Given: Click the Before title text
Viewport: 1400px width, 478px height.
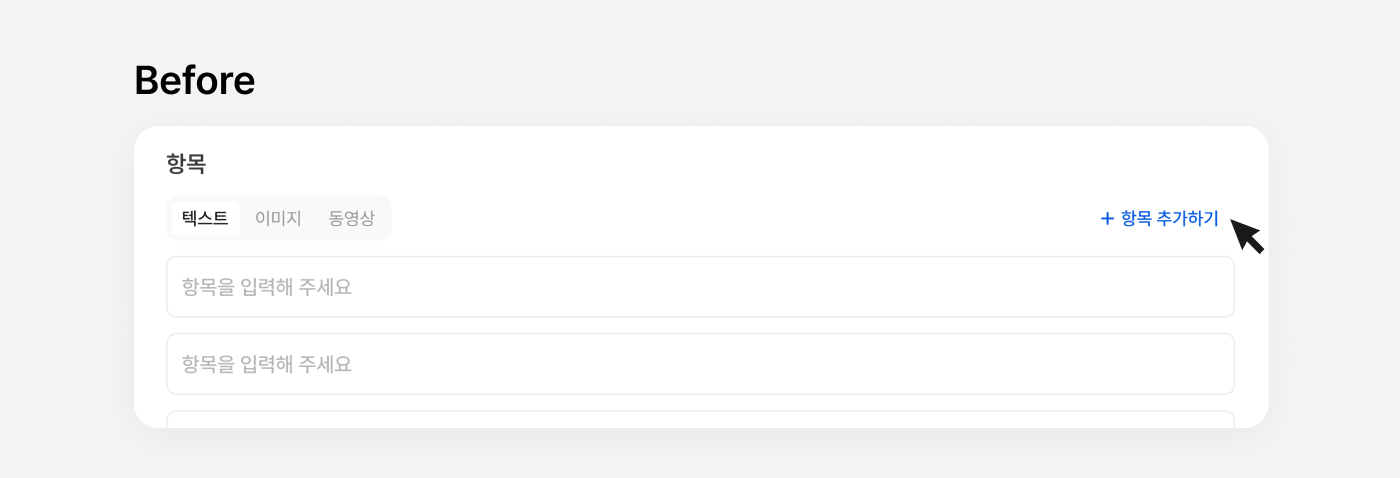Looking at the screenshot, I should (195, 80).
